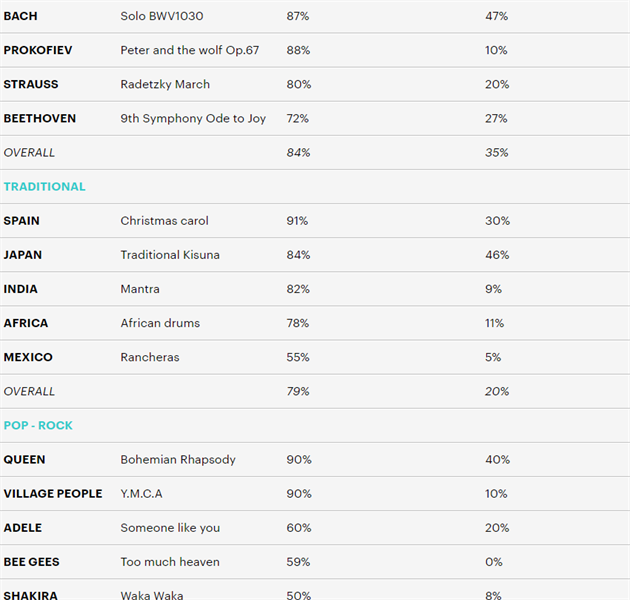Select the Bohemian Rhapsody title

click(178, 460)
